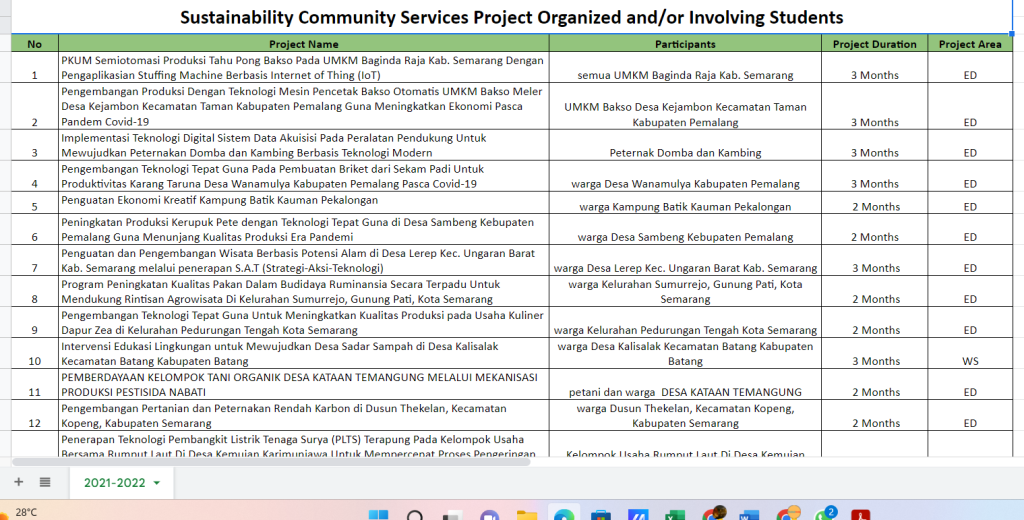Select the WS project area cell
Image resolution: width=1024 pixels, height=520 pixels.
pos(969,361)
